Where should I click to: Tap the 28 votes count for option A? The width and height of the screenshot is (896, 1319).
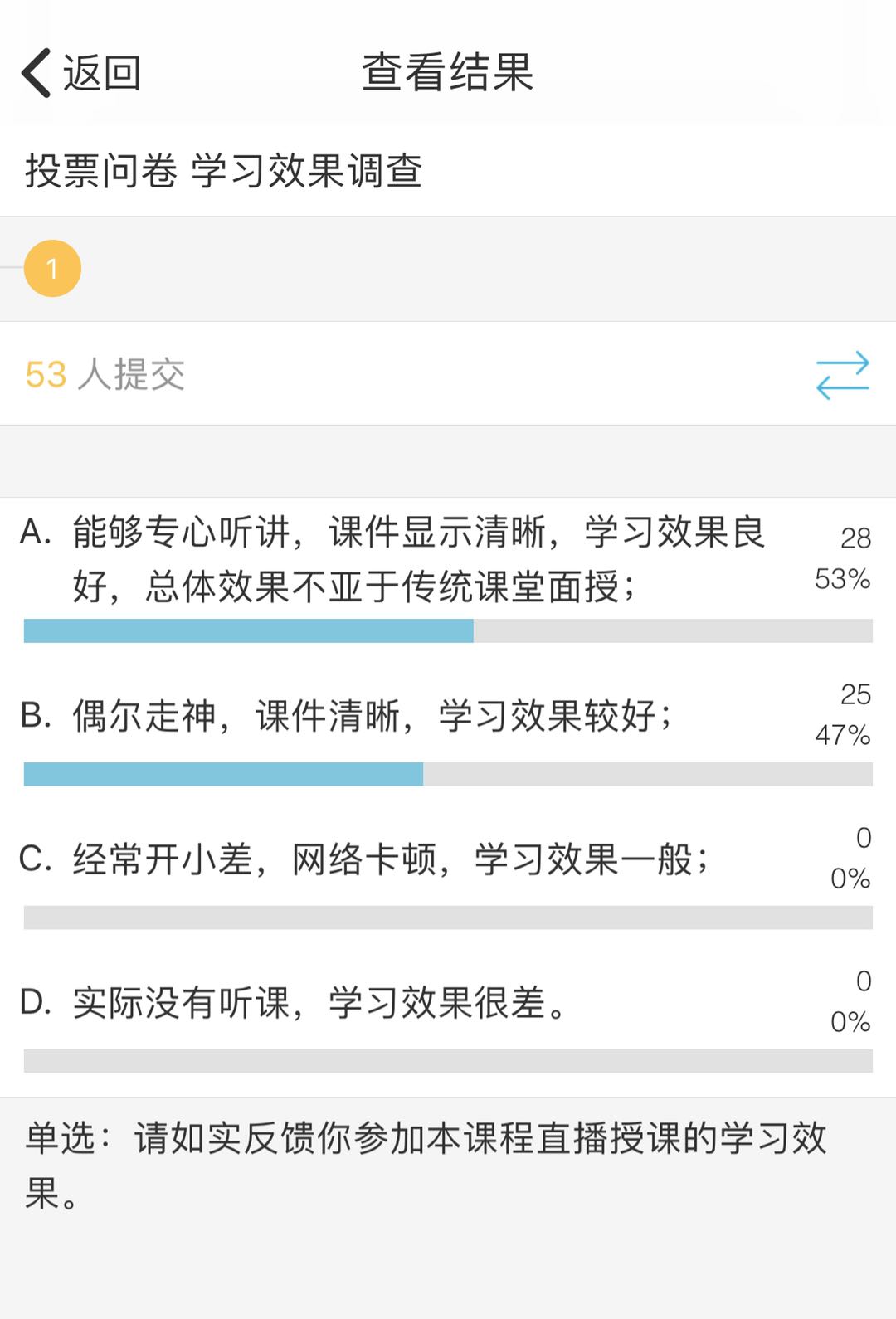(x=855, y=538)
